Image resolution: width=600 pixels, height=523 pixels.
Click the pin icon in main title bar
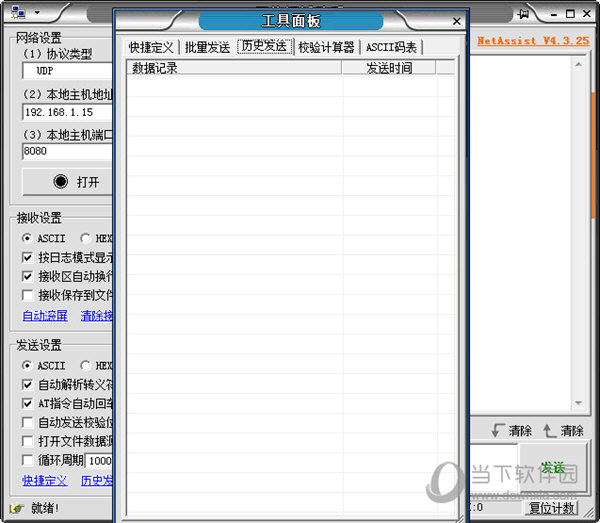coord(523,13)
